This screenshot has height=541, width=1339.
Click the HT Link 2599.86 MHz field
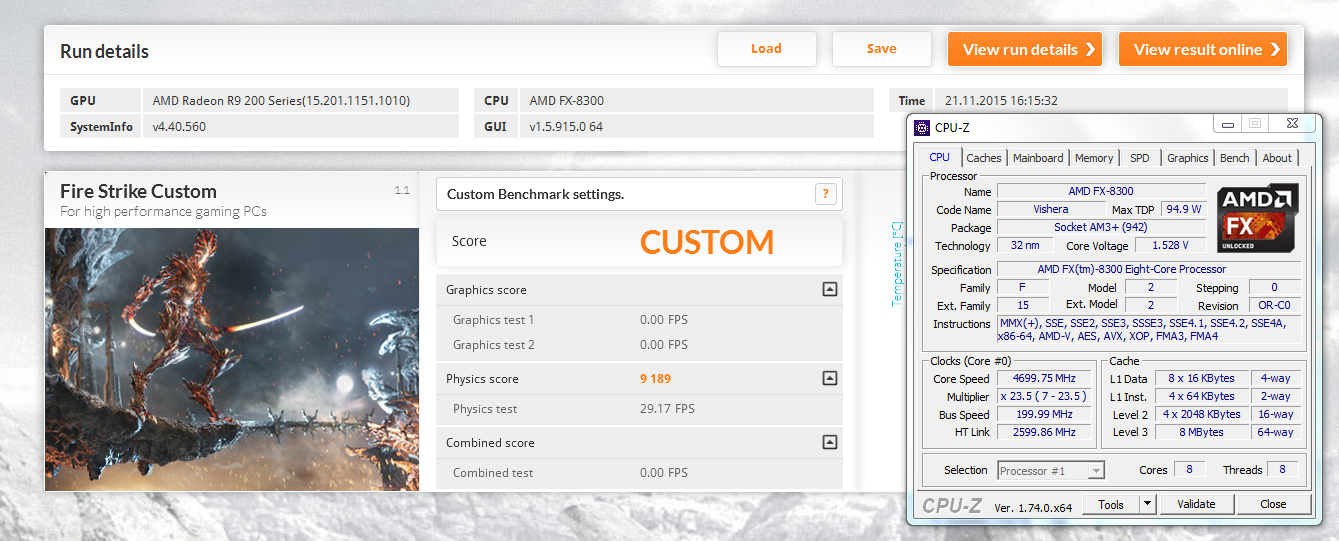[x=1044, y=432]
